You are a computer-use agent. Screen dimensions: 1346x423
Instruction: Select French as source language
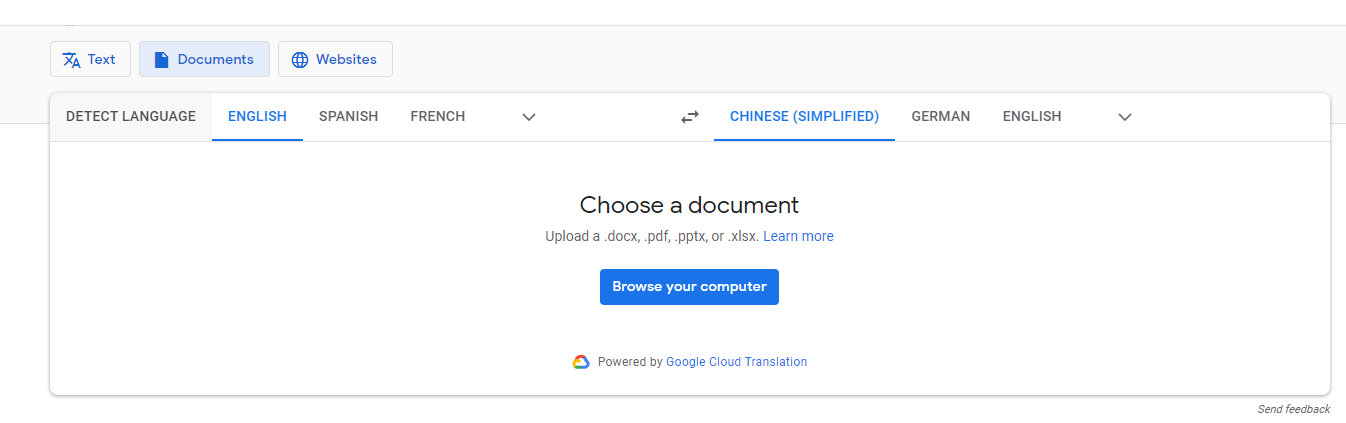(437, 116)
